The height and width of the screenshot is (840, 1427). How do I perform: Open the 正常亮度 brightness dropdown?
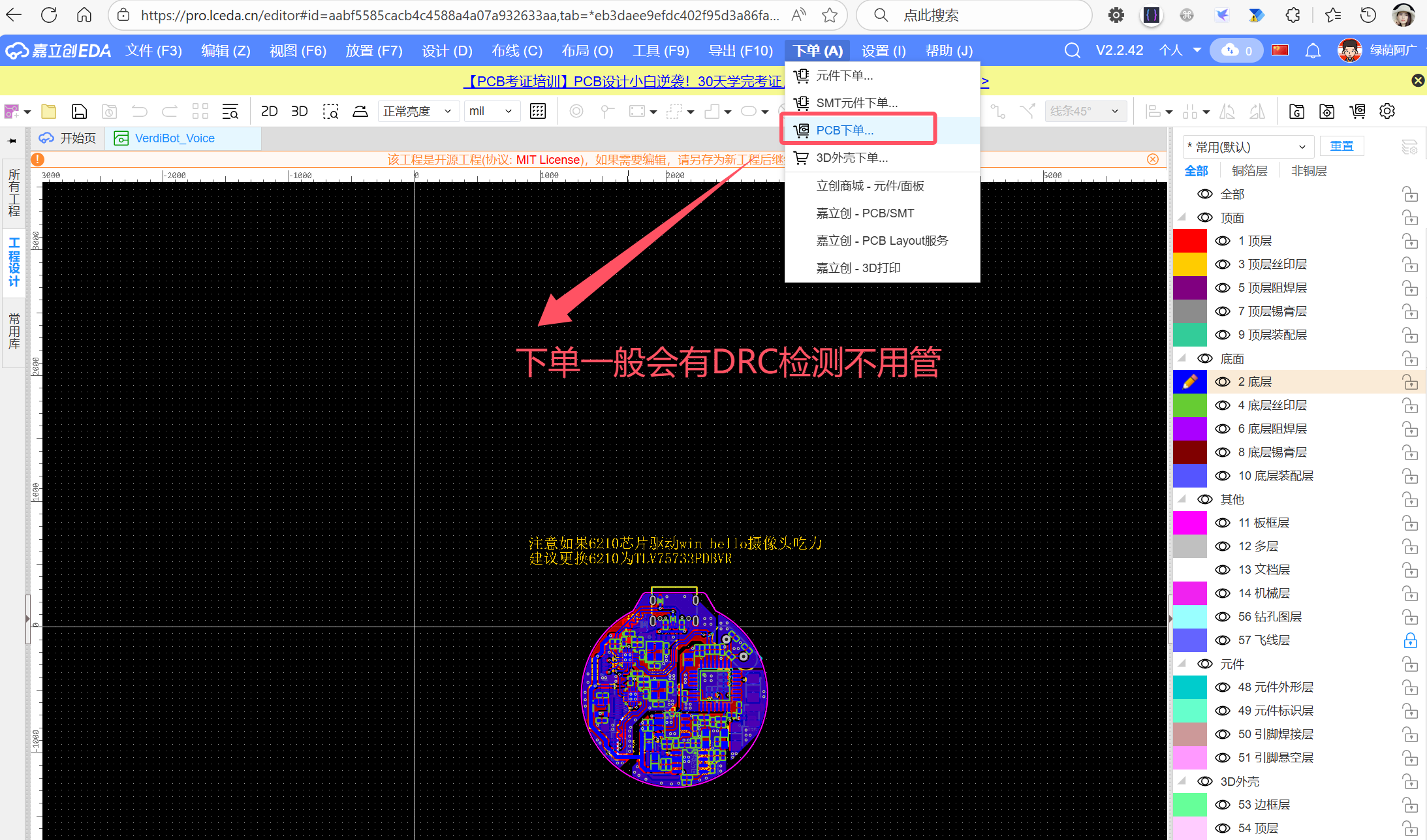418,112
